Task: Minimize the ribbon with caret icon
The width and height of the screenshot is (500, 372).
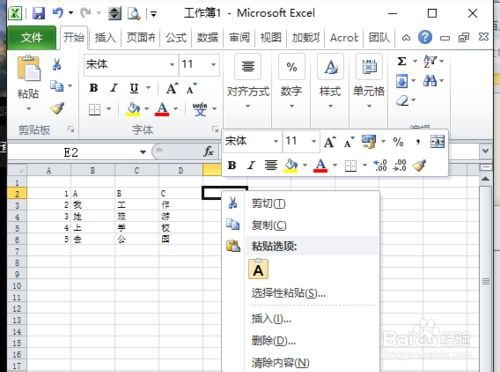Action: coord(406,38)
